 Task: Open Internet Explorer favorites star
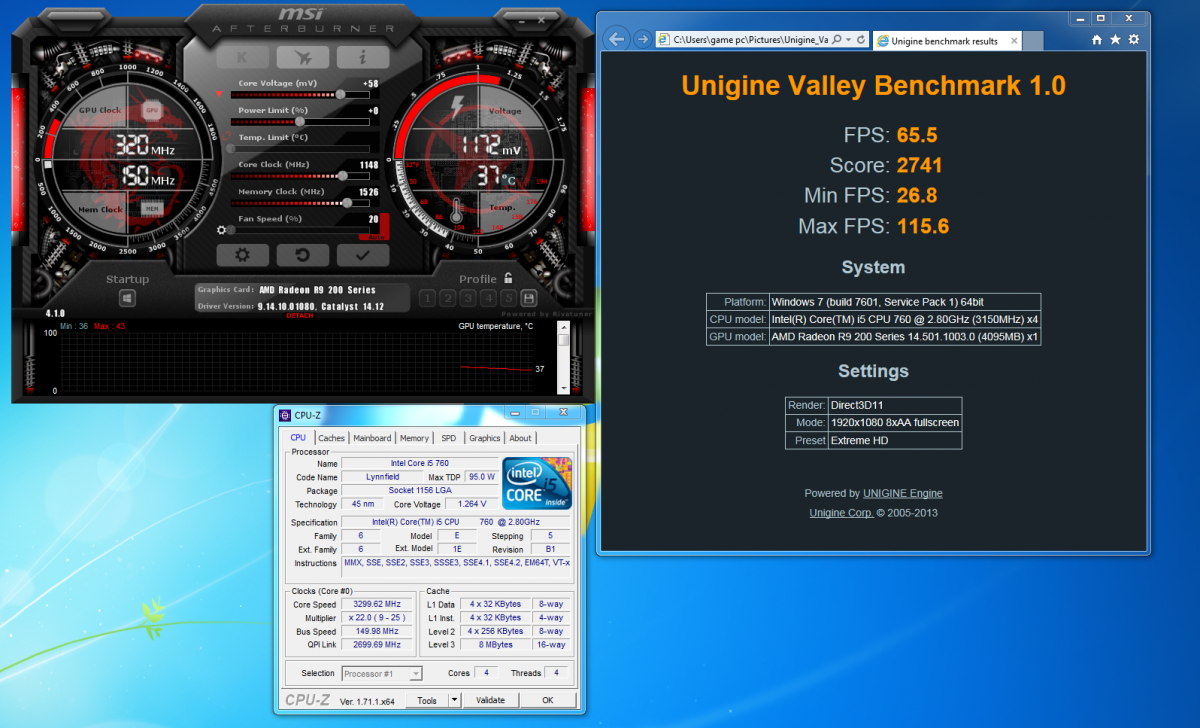coord(1115,39)
